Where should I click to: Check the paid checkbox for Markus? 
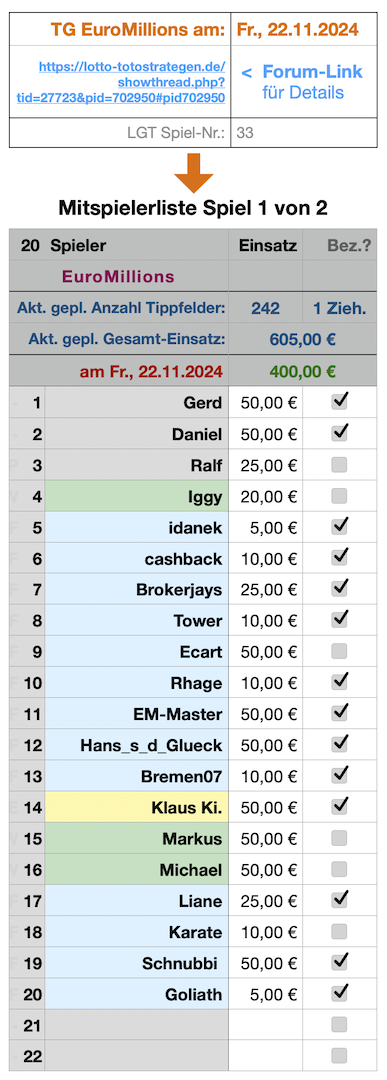[x=339, y=838]
